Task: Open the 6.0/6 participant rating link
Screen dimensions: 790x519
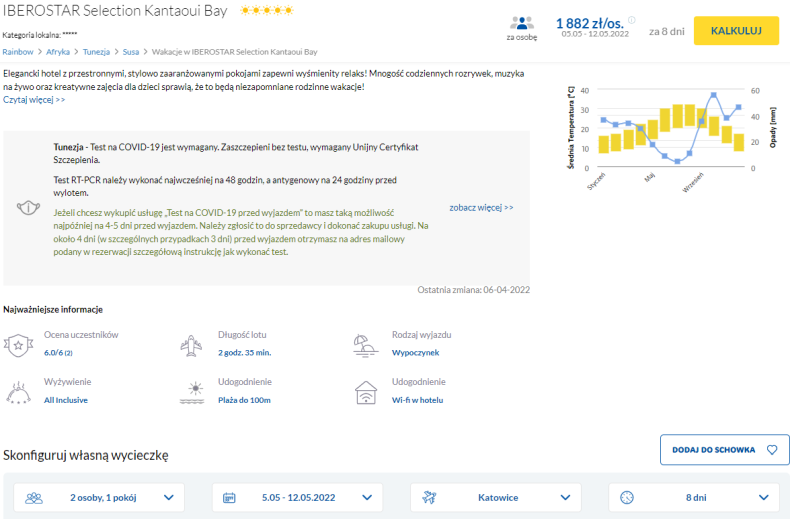Action: tap(58, 353)
